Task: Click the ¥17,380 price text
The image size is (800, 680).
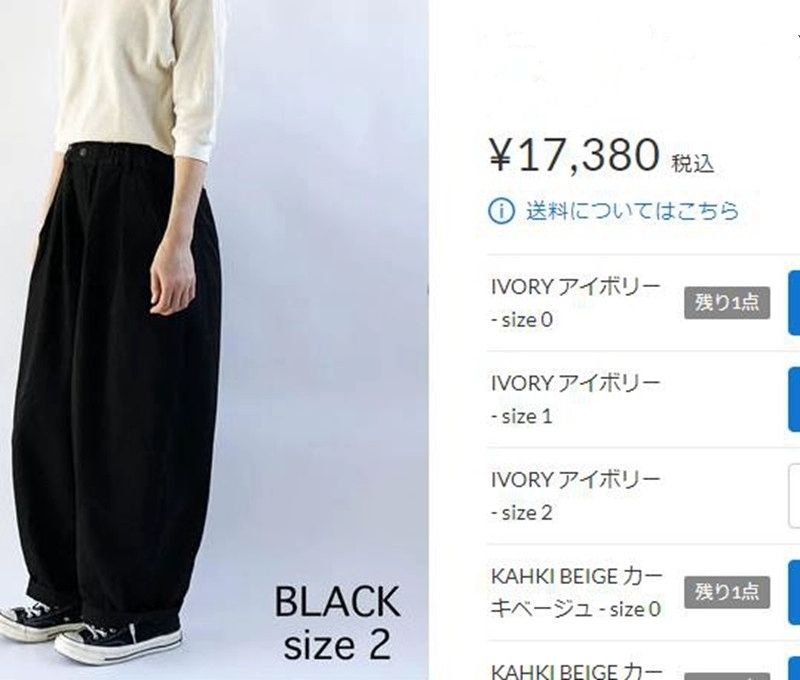Action: click(x=574, y=155)
